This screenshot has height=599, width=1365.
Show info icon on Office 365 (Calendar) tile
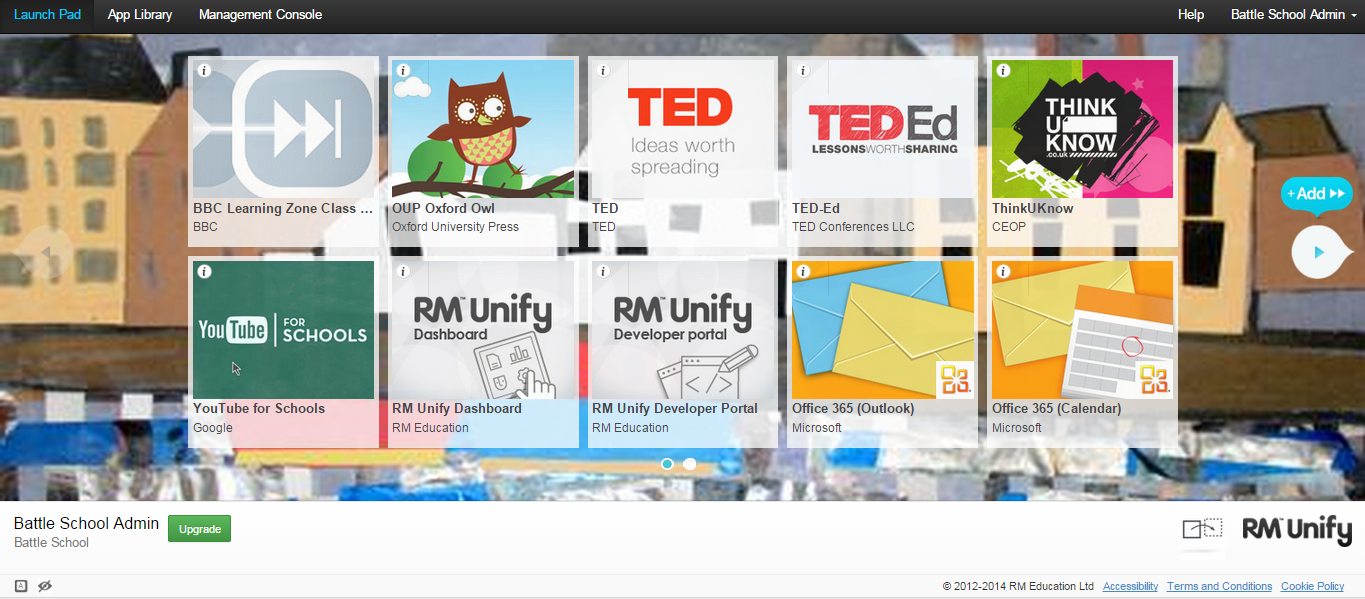click(1004, 271)
